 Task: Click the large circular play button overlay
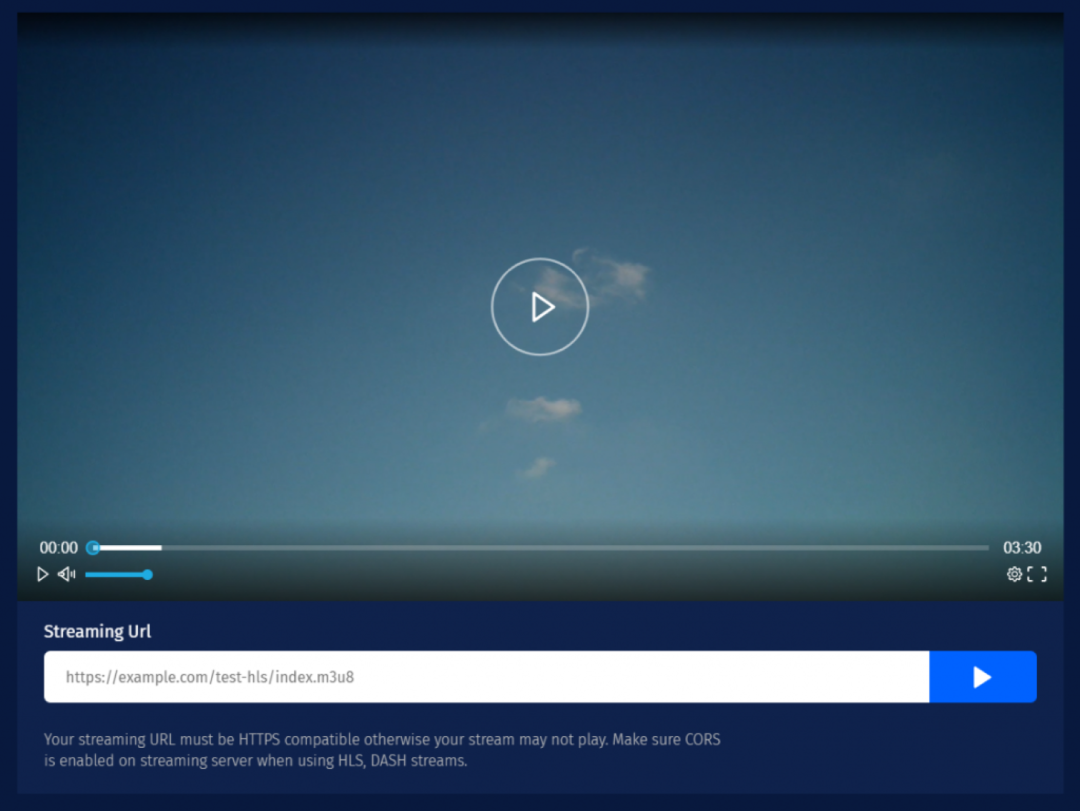(540, 307)
